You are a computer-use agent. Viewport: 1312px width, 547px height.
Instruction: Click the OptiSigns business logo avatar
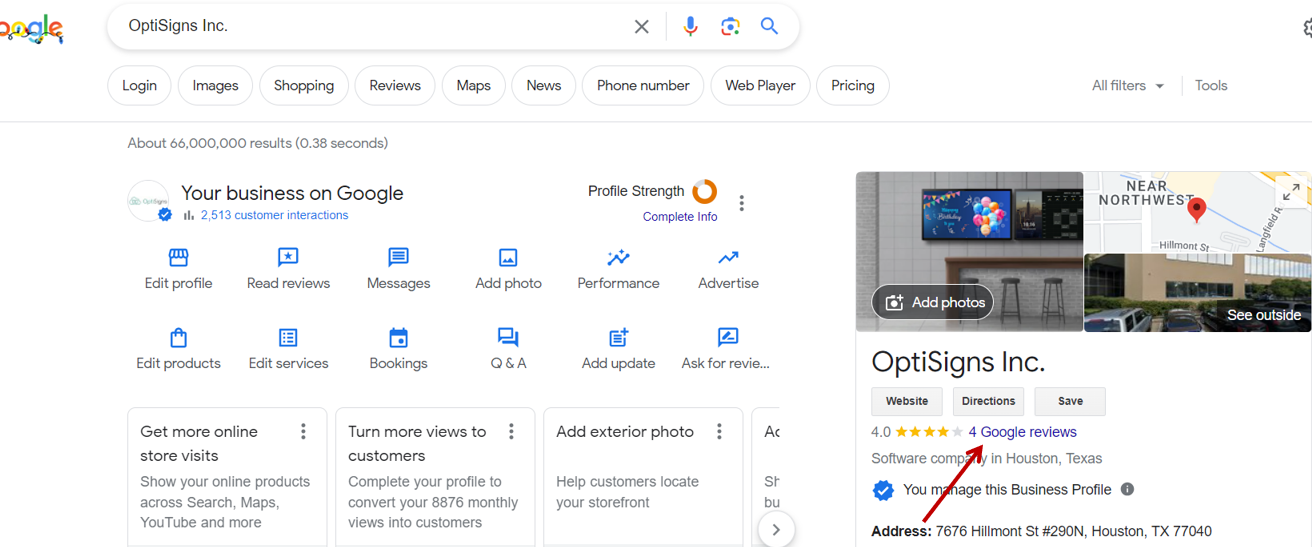coord(149,201)
